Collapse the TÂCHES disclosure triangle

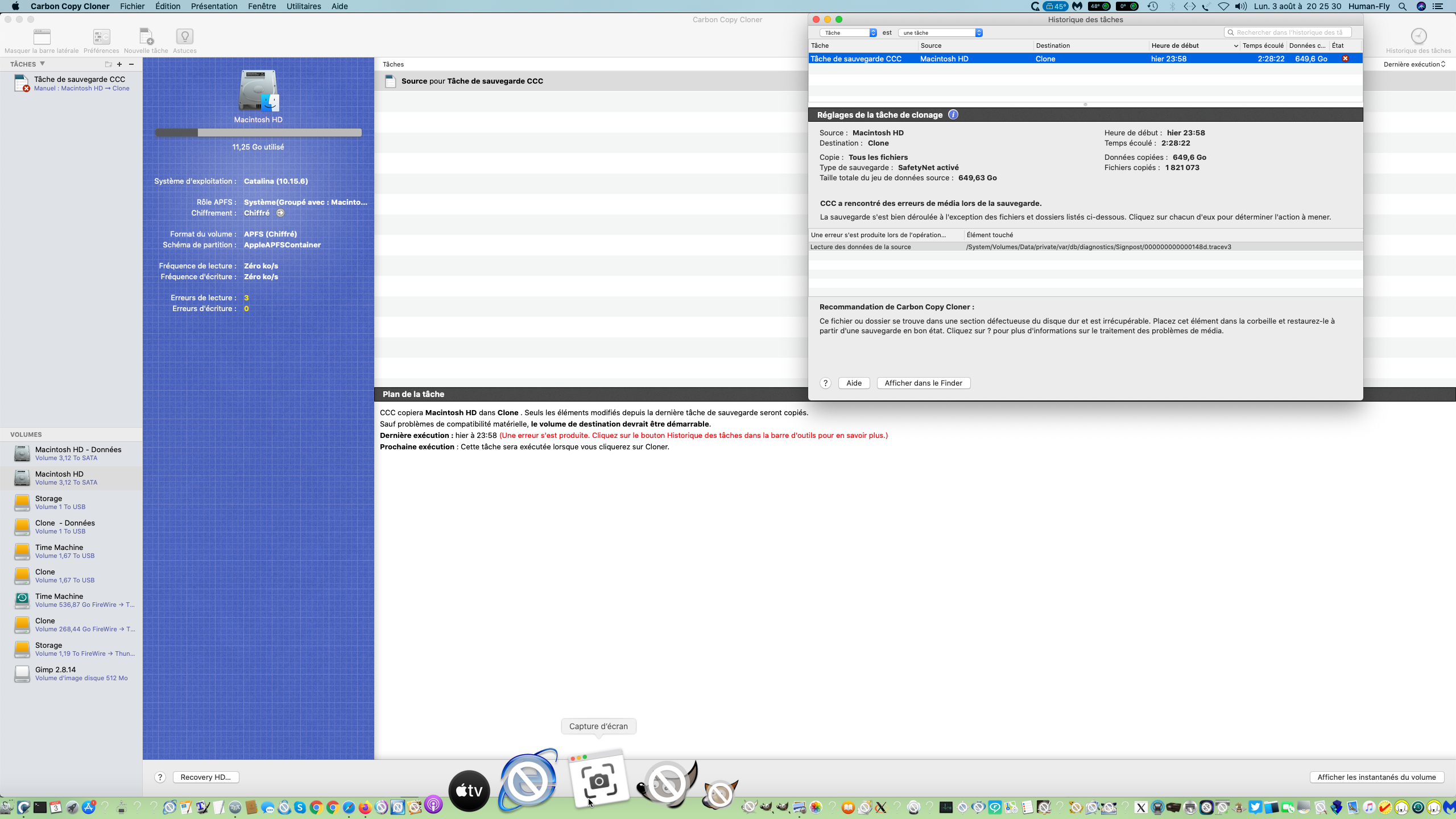coord(42,64)
